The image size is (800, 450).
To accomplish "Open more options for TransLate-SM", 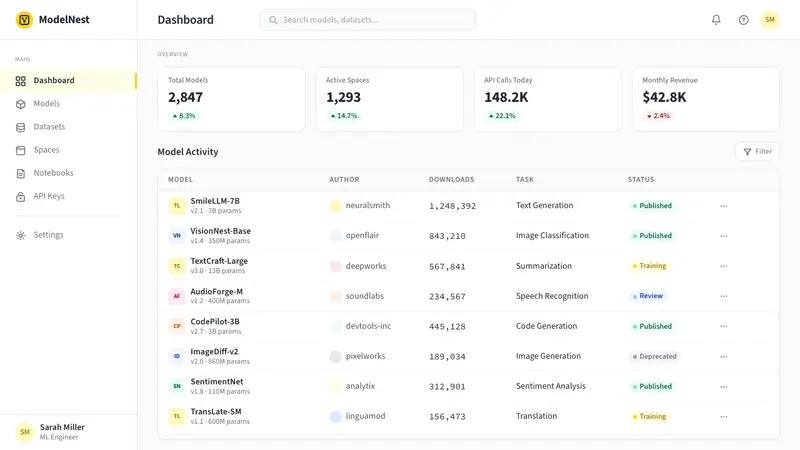I will [723, 417].
